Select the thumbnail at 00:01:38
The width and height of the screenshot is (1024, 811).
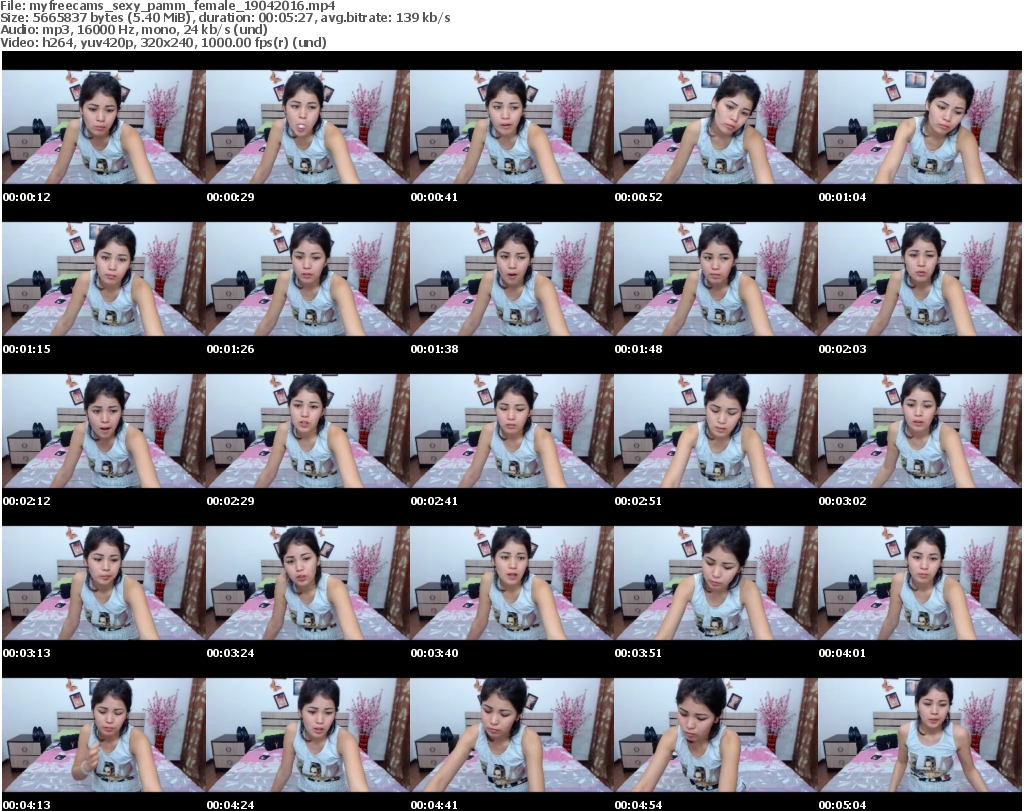(511, 279)
